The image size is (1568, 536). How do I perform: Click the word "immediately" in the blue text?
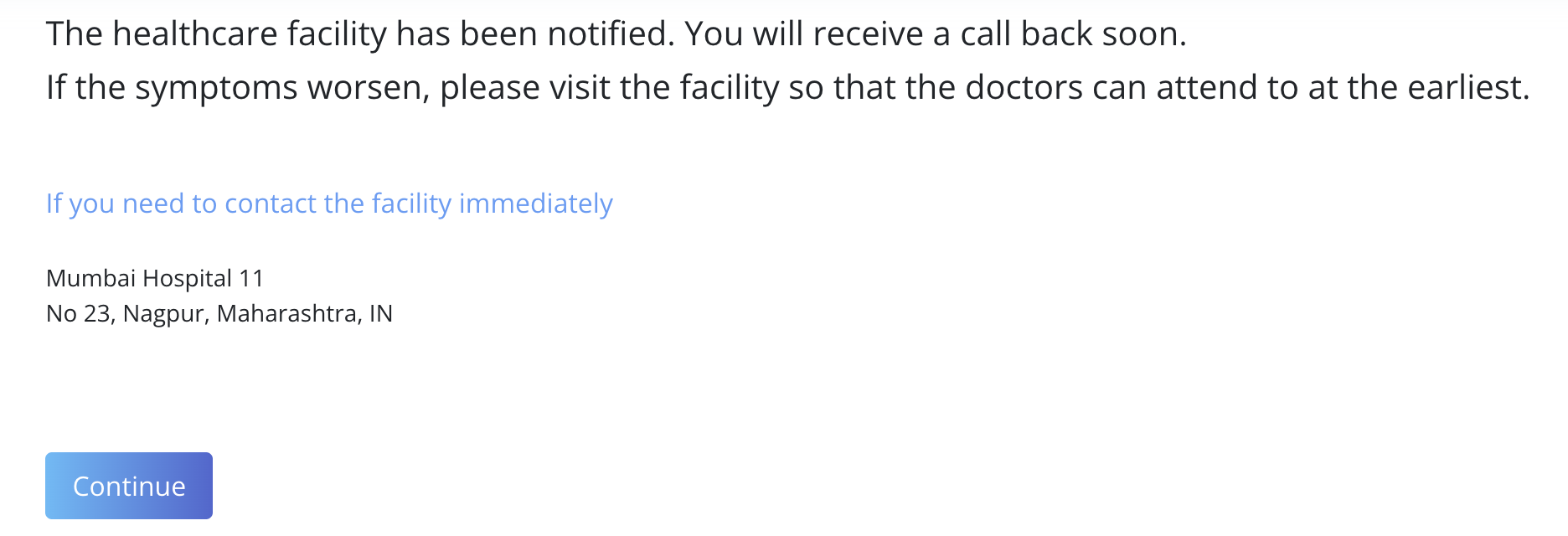(x=536, y=204)
